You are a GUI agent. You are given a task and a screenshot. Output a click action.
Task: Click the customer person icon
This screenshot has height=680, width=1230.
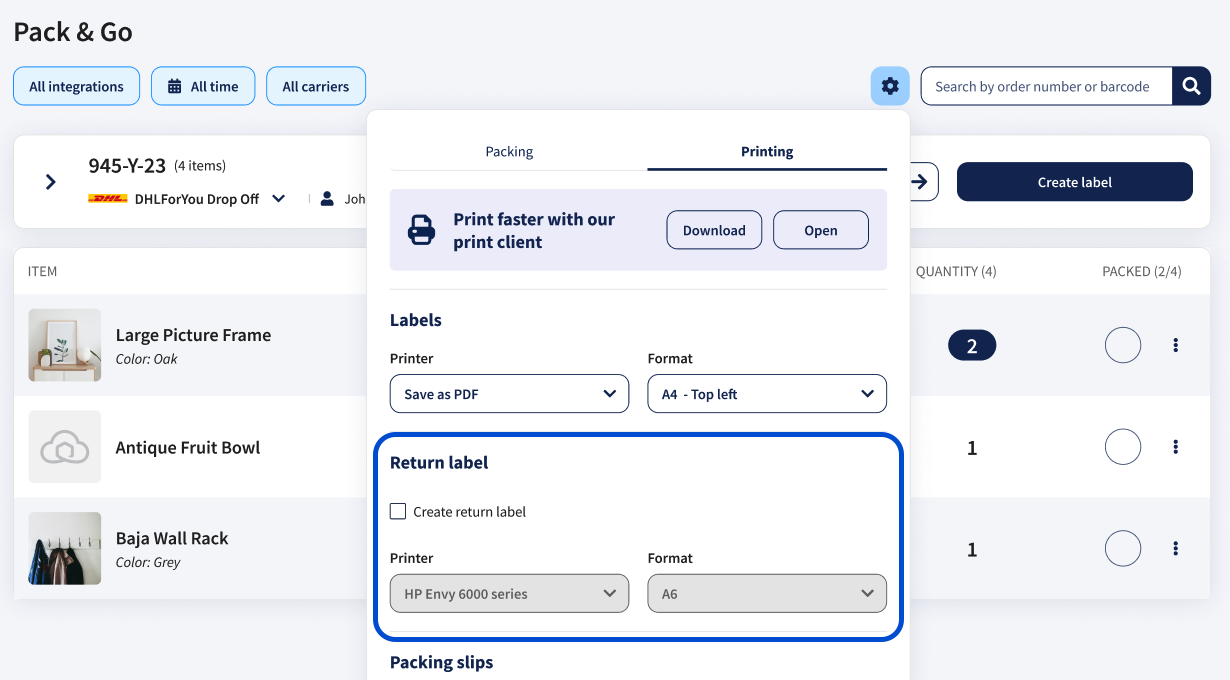click(327, 199)
